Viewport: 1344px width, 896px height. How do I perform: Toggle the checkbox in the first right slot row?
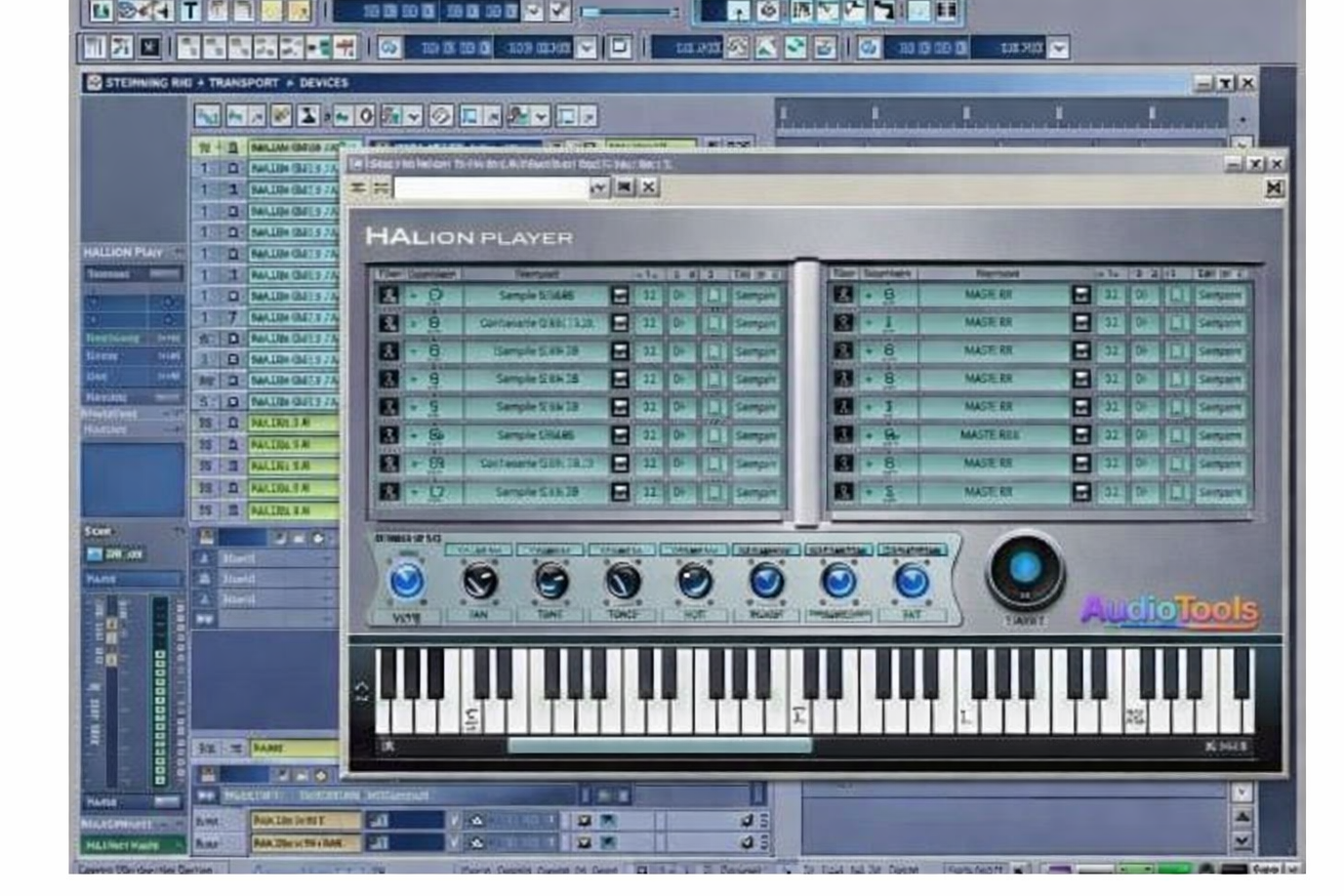click(x=1177, y=295)
